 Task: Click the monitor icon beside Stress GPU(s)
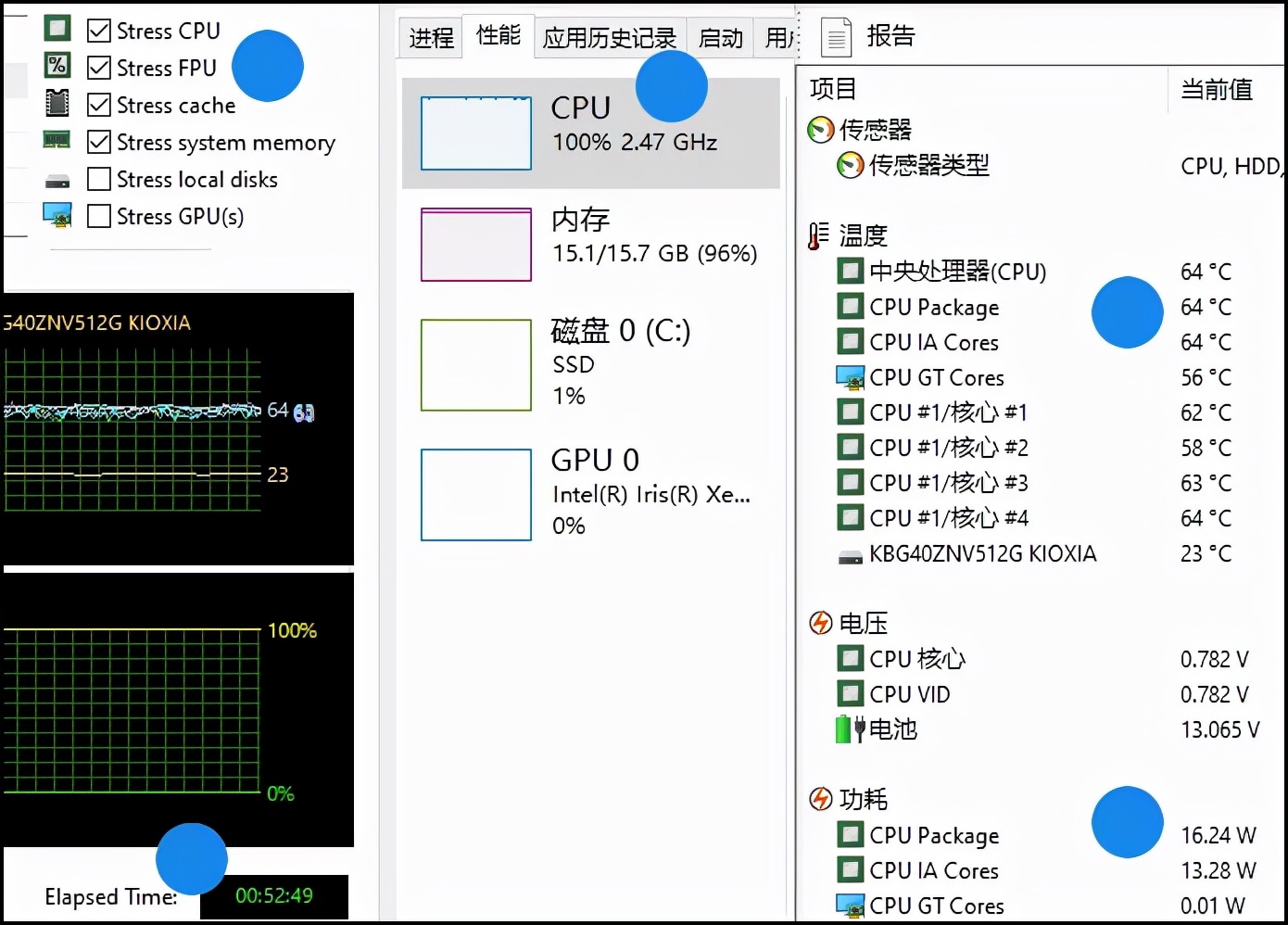coord(57,215)
